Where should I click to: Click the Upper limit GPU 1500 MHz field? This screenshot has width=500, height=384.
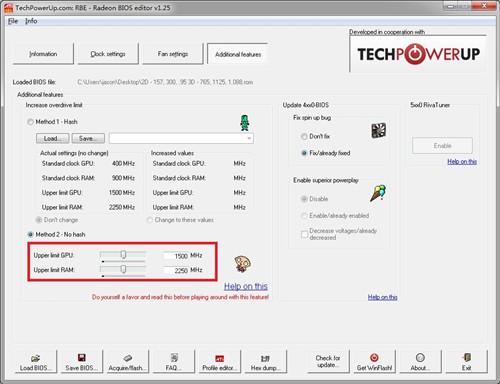pos(176,256)
